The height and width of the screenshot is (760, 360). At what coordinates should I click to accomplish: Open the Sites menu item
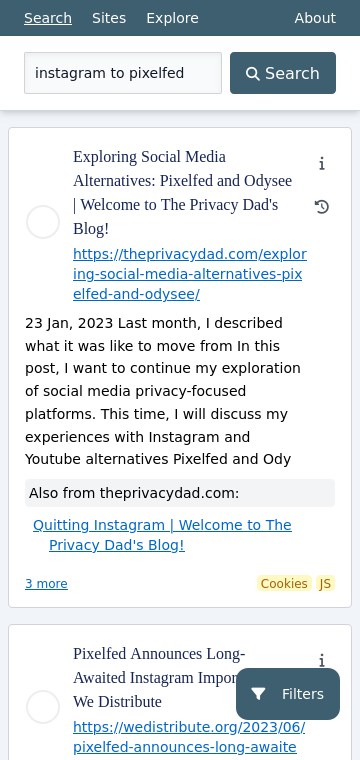click(109, 18)
